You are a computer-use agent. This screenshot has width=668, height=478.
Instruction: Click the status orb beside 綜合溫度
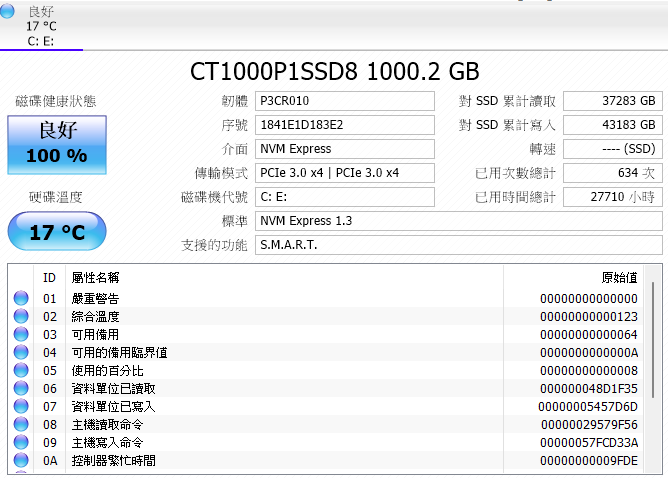click(x=20, y=317)
